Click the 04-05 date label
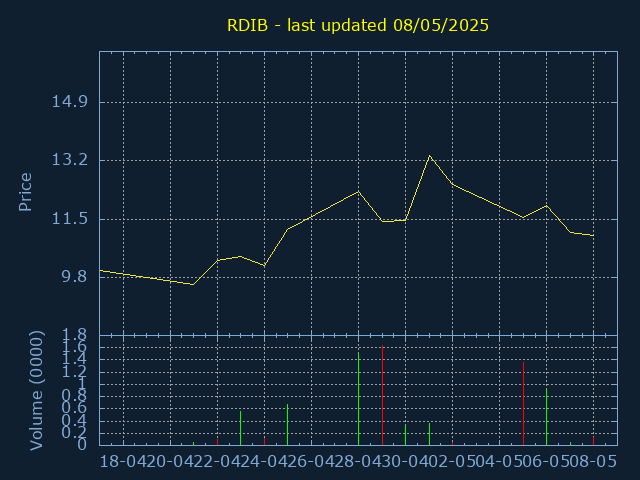Image resolution: width=640 pixels, height=480 pixels. tap(499, 461)
